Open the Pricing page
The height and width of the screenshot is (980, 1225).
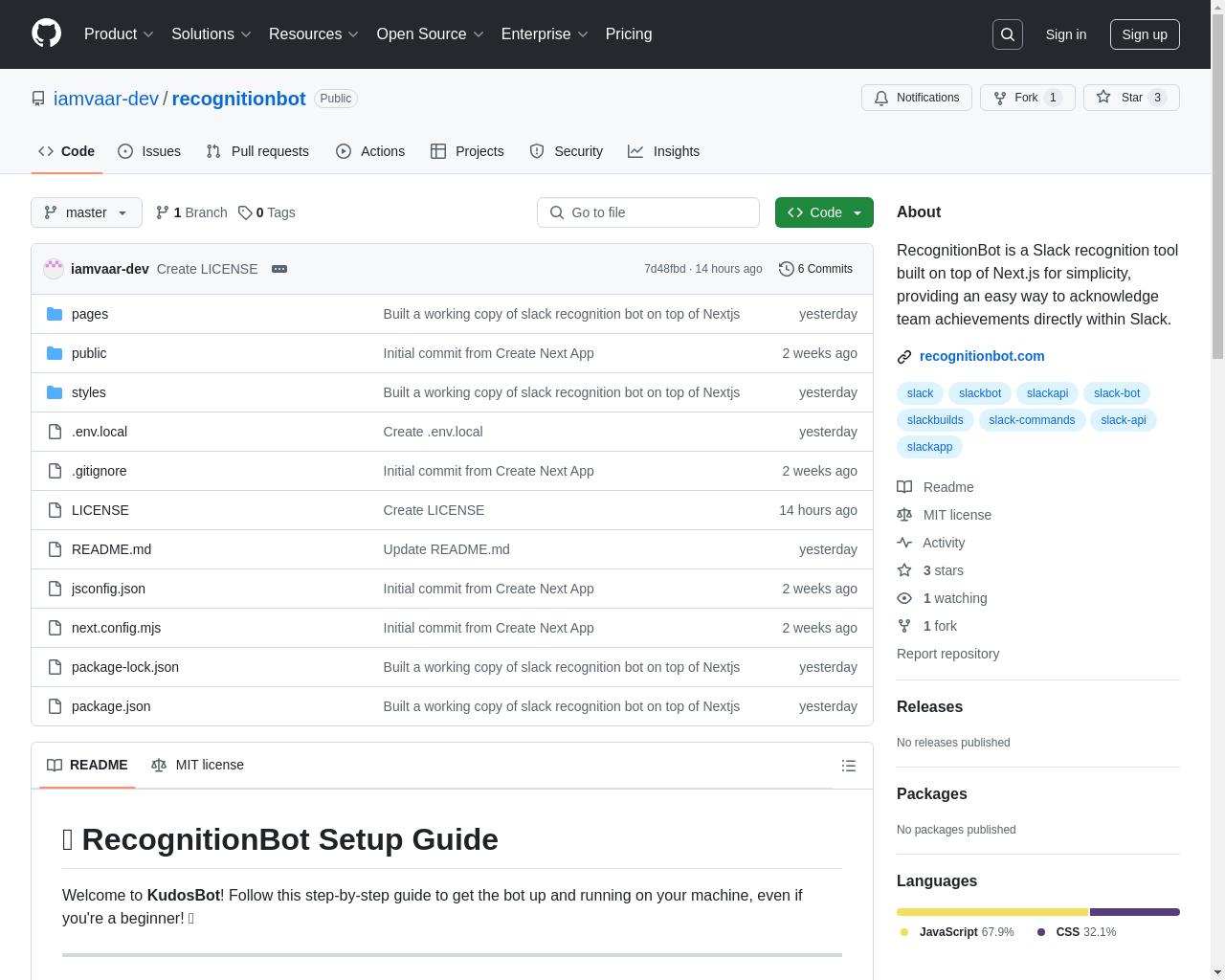[x=629, y=34]
